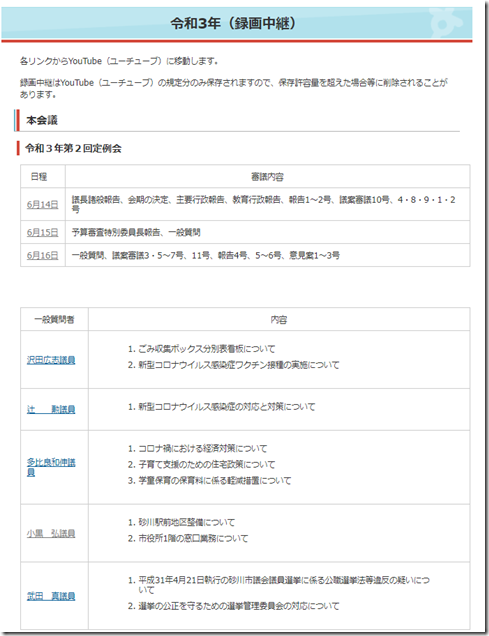Click item 市役所1階の窓口業務について
489x636 pixels.
193,539
